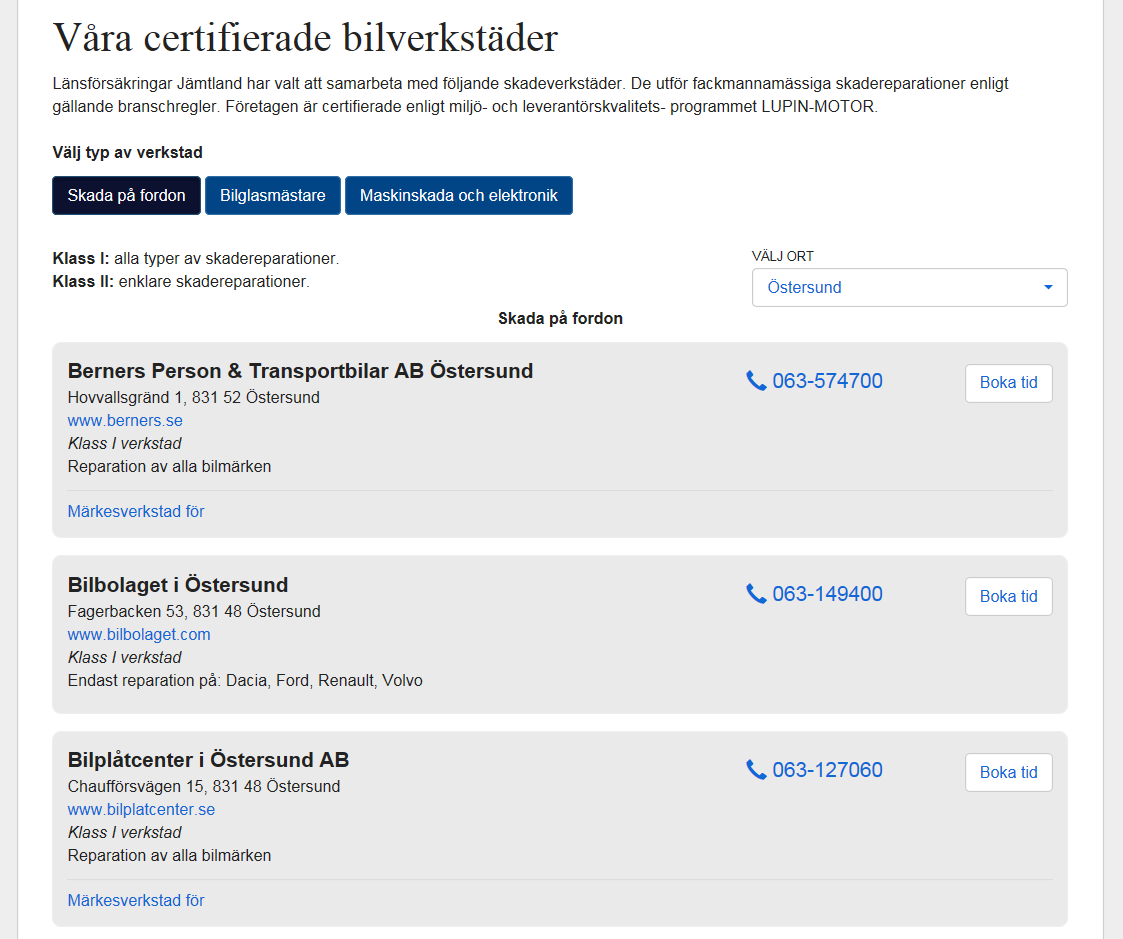This screenshot has width=1123, height=939.
Task: Dial the 063-149400 phone link
Action: coord(827,594)
